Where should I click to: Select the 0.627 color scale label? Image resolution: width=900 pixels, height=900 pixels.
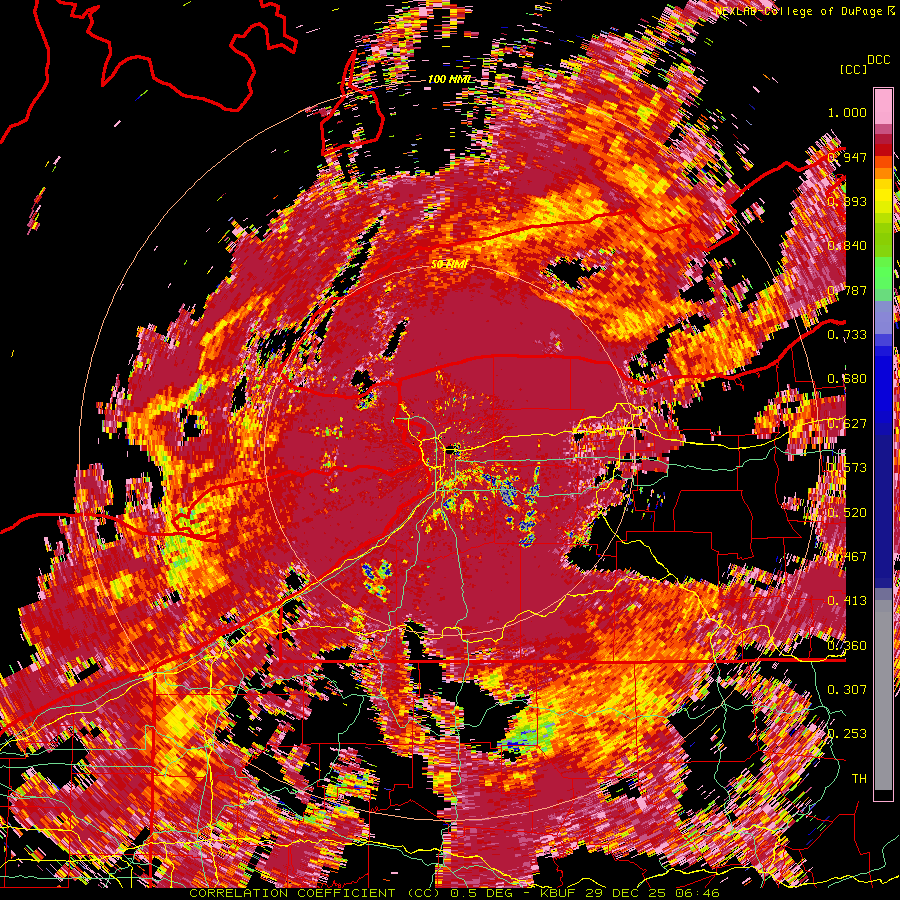point(847,424)
